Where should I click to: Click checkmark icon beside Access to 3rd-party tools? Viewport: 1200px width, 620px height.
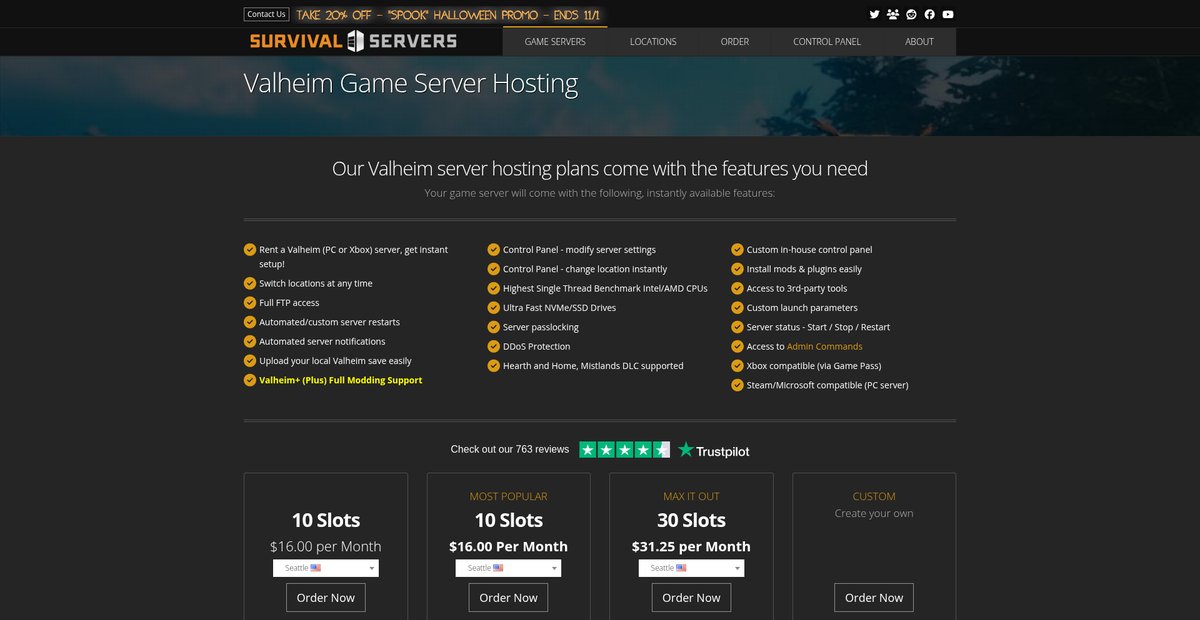[738, 289]
